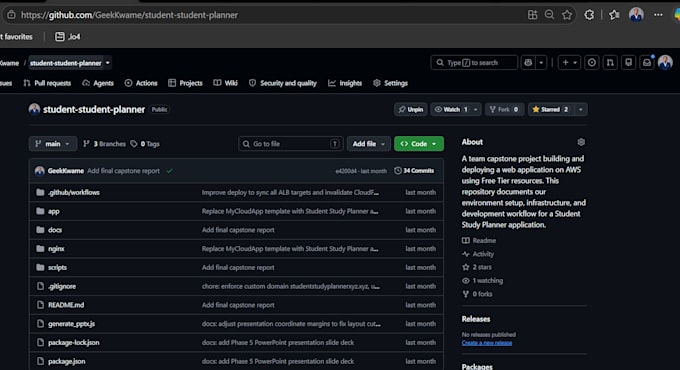Open the generate_pptx.js file
The height and width of the screenshot is (370, 680).
coord(72,324)
